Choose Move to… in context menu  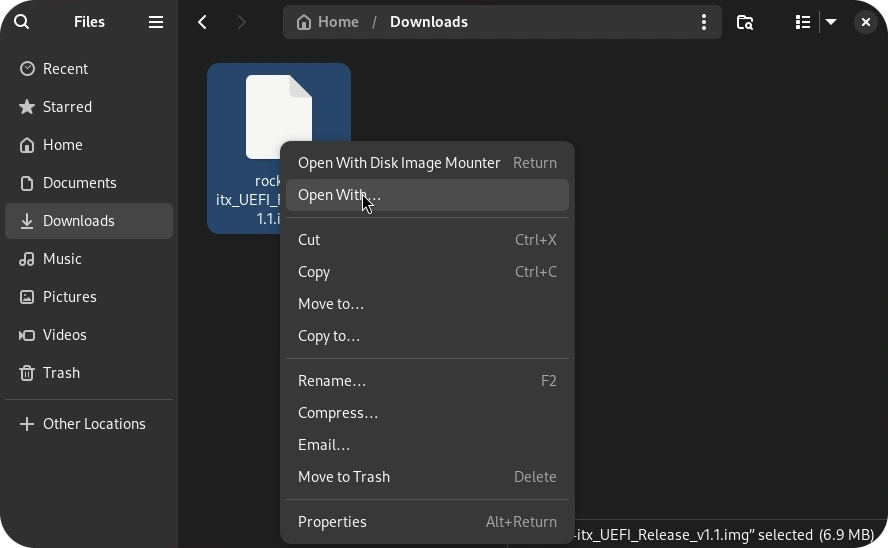pos(427,304)
